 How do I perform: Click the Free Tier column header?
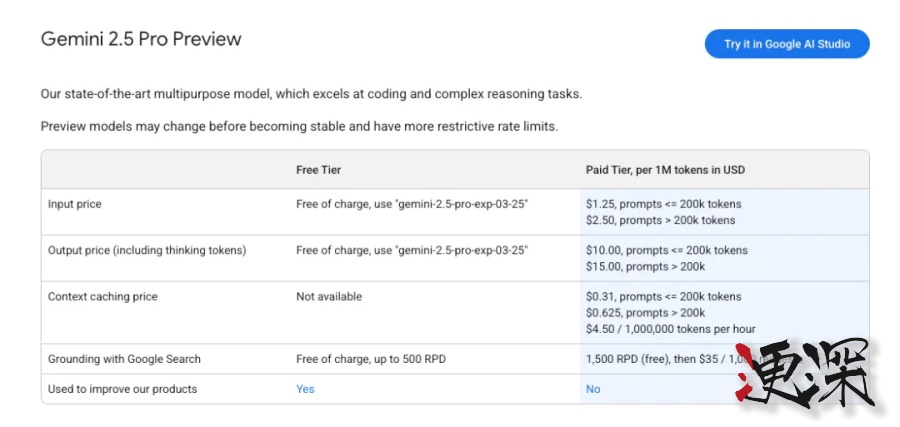click(318, 170)
